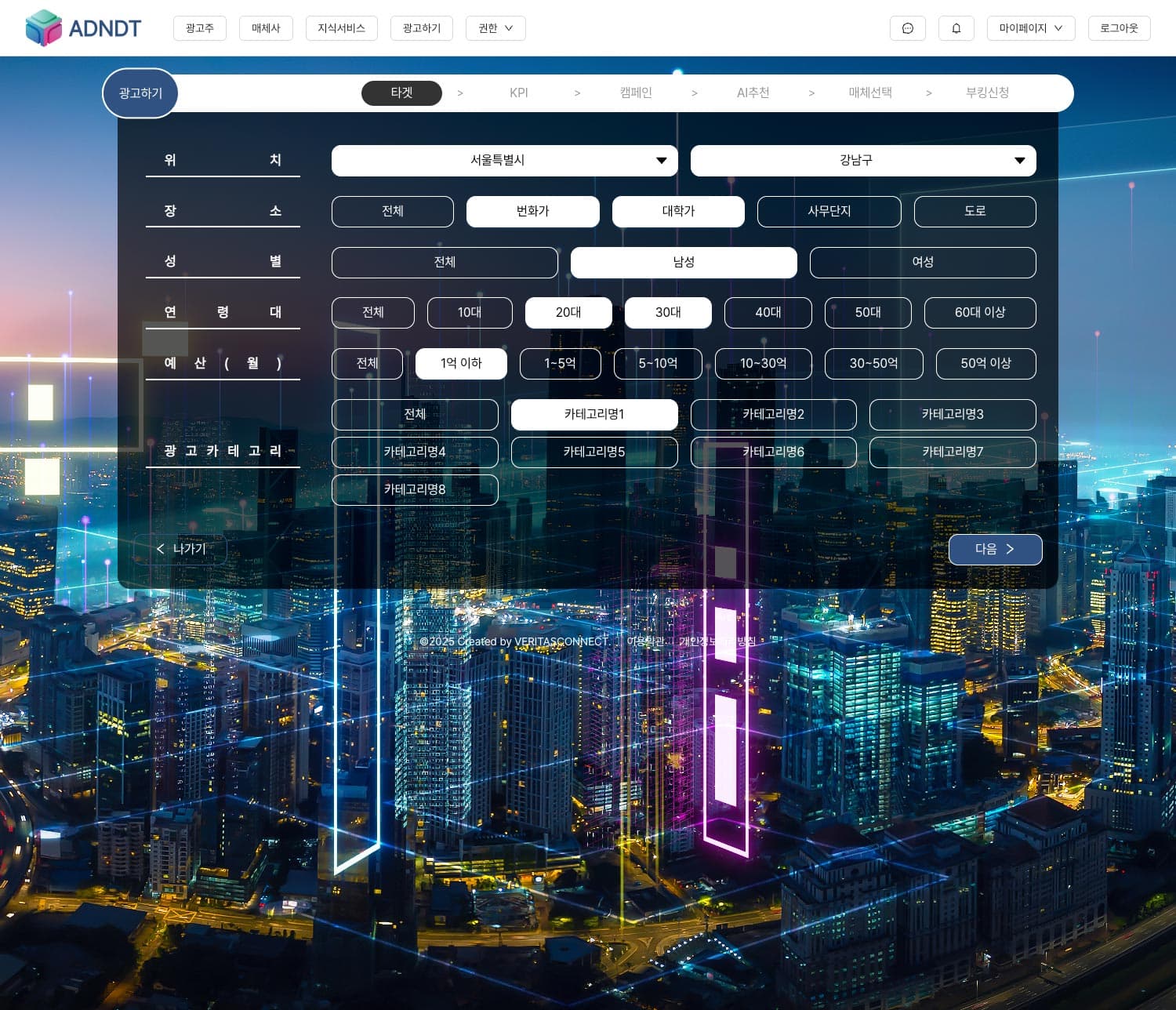Click the 로그아웃 logout button
The height and width of the screenshot is (1010, 1176).
coord(1118,28)
